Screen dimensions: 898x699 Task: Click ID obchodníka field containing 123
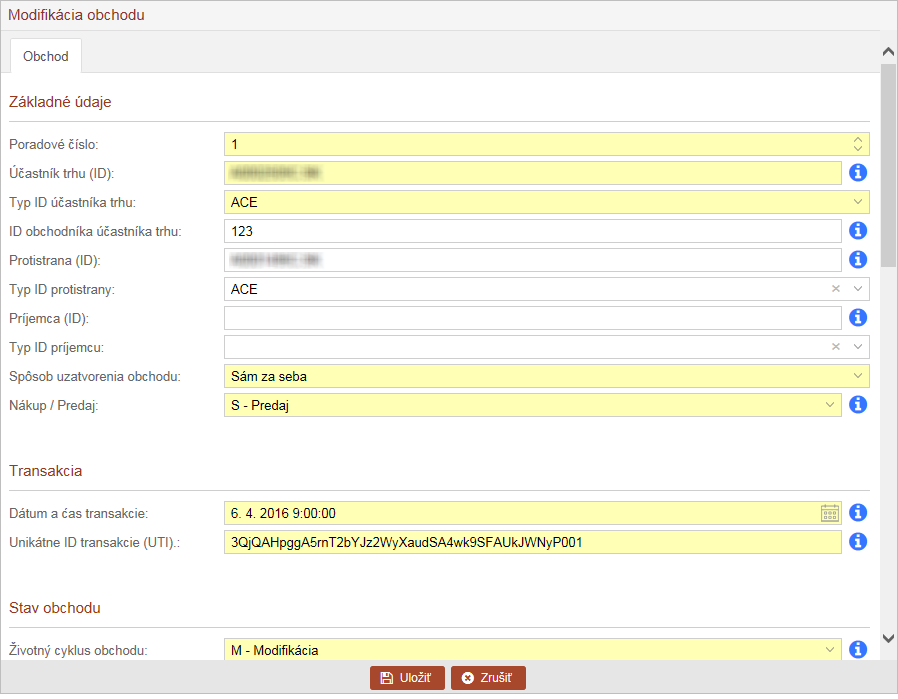pyautogui.click(x=533, y=231)
